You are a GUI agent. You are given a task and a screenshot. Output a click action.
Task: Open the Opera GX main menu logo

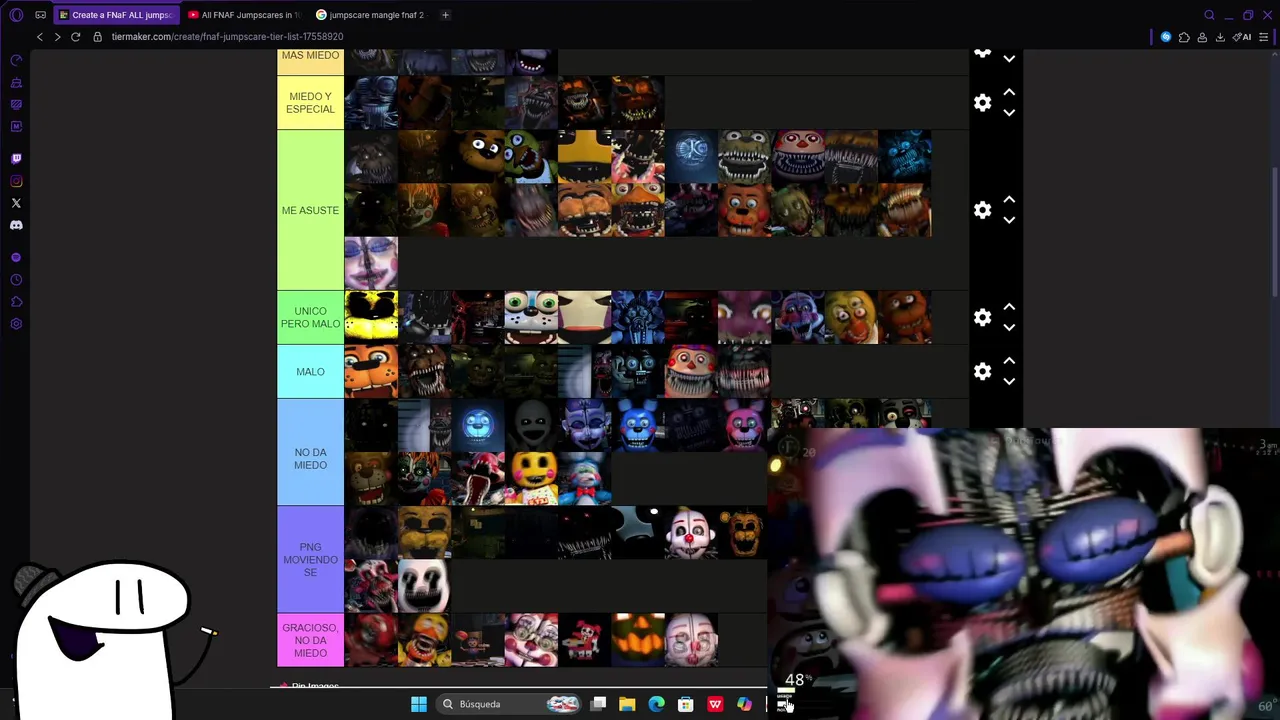coord(16,15)
